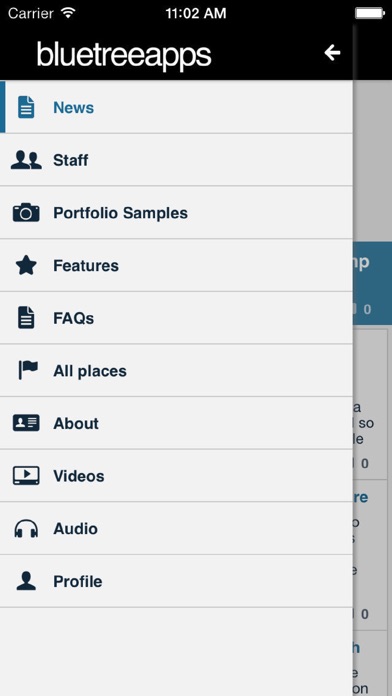Tap the Staff people icon
The image size is (392, 696).
(26, 160)
